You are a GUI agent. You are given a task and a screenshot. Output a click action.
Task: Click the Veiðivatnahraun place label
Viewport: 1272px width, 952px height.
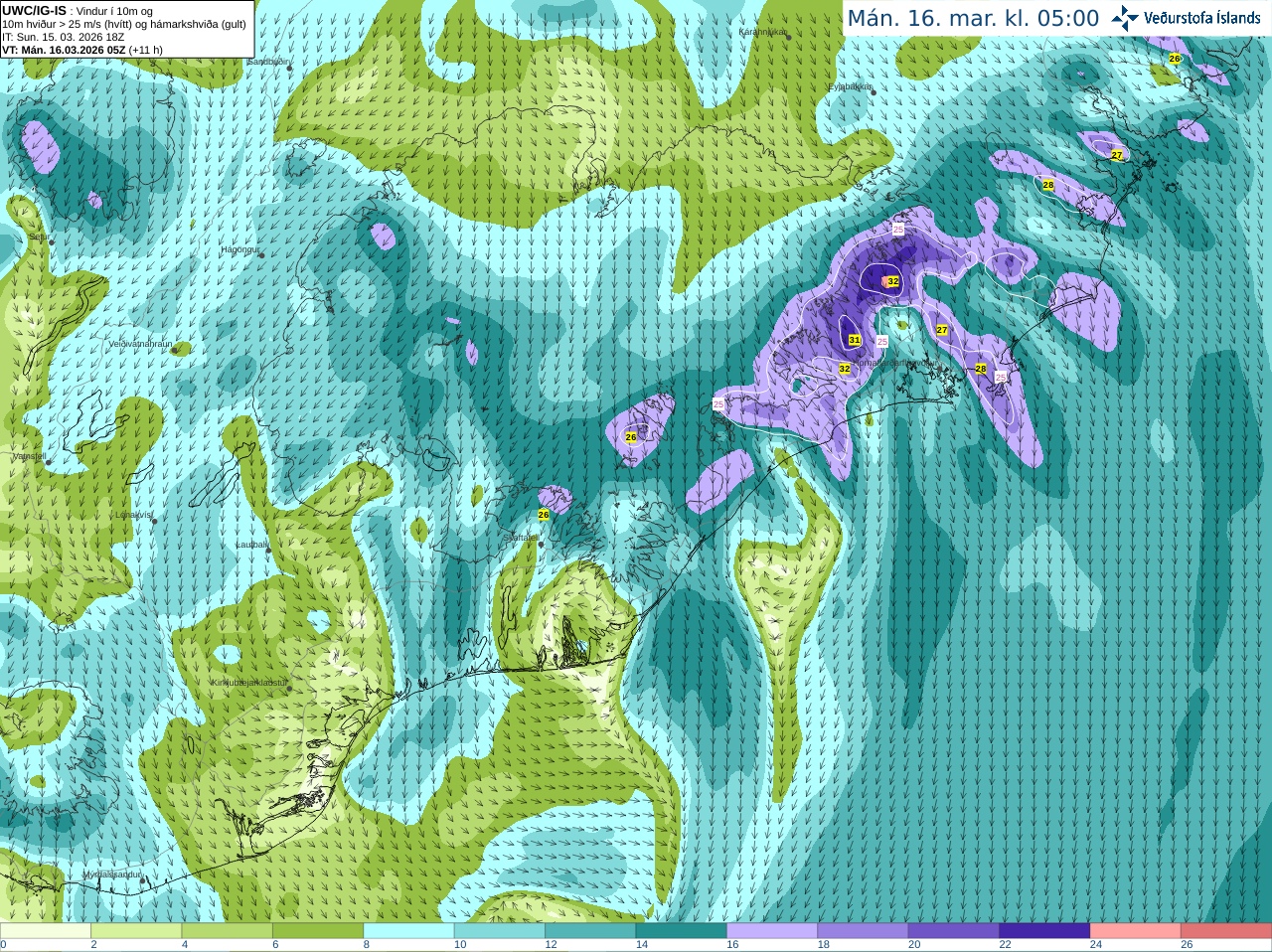[140, 344]
